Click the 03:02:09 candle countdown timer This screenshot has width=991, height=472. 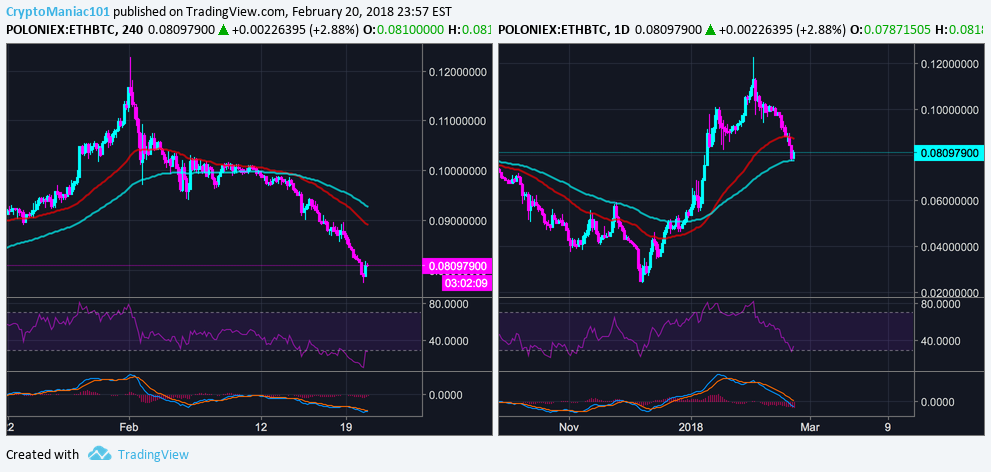tap(467, 283)
